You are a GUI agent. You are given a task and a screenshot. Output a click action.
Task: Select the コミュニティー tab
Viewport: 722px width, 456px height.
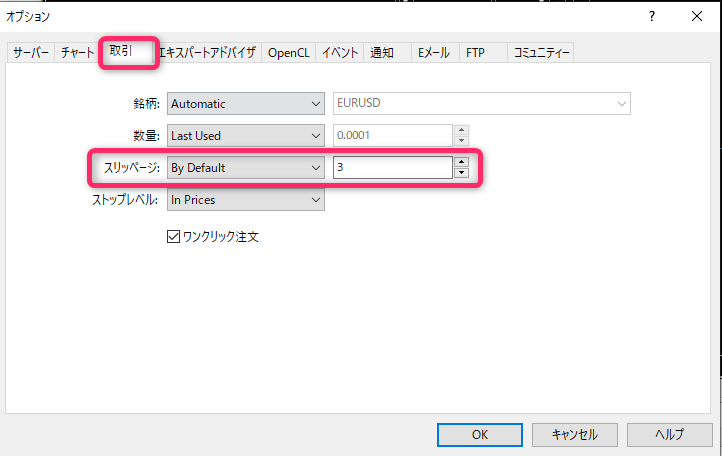pos(541,53)
